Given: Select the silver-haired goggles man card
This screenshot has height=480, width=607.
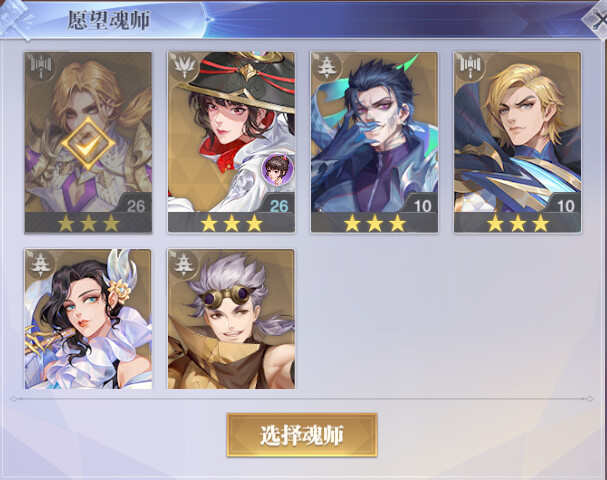Looking at the screenshot, I should point(231,319).
